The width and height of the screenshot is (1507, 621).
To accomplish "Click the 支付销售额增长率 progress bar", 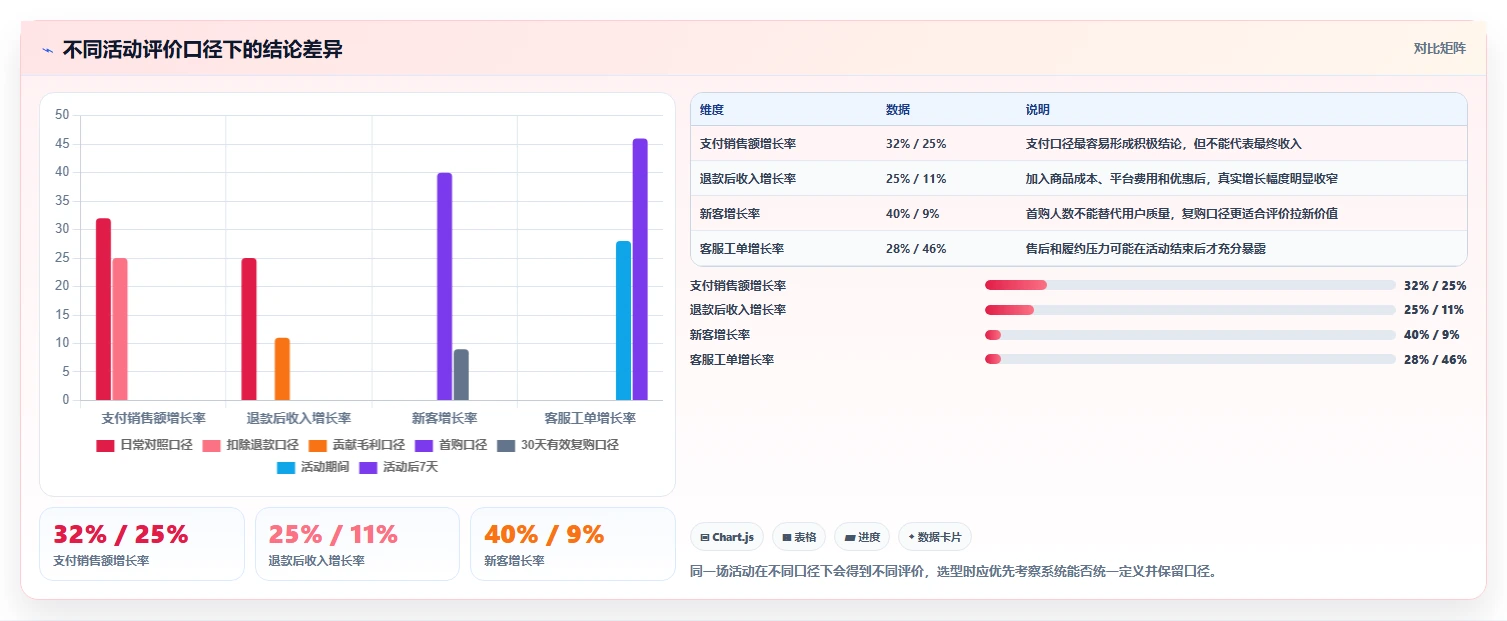I will tap(1190, 285).
